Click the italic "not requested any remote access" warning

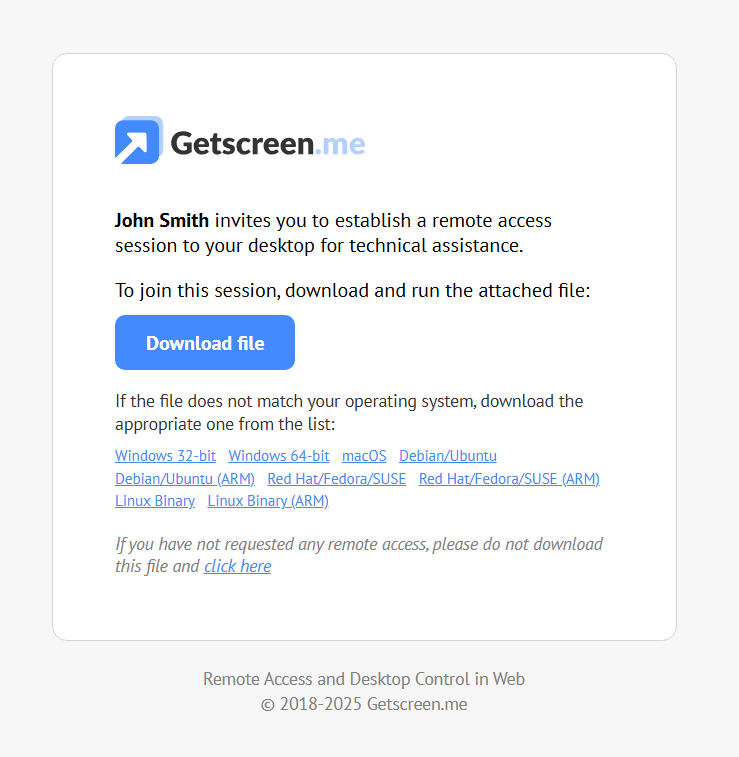point(358,545)
